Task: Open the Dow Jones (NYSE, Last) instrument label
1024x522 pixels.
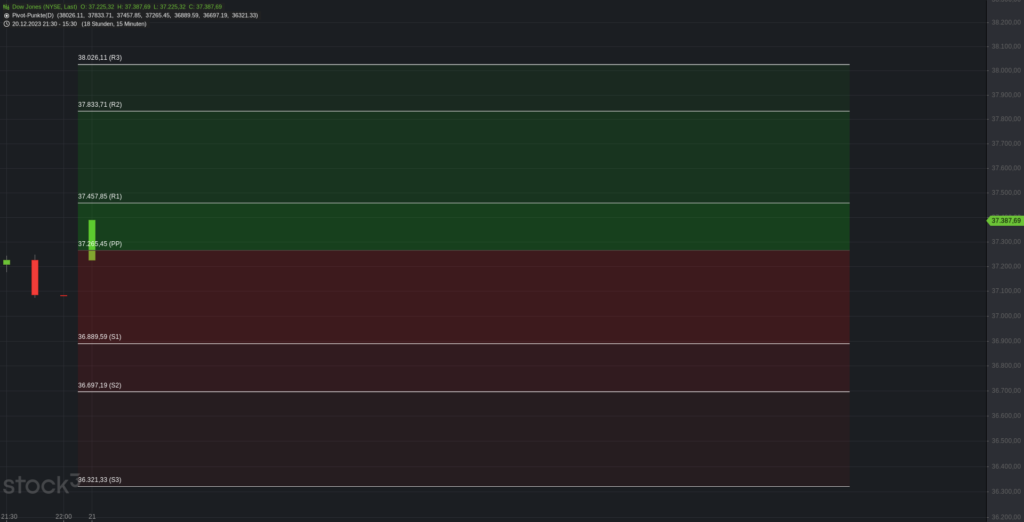Action: click(x=45, y=6)
